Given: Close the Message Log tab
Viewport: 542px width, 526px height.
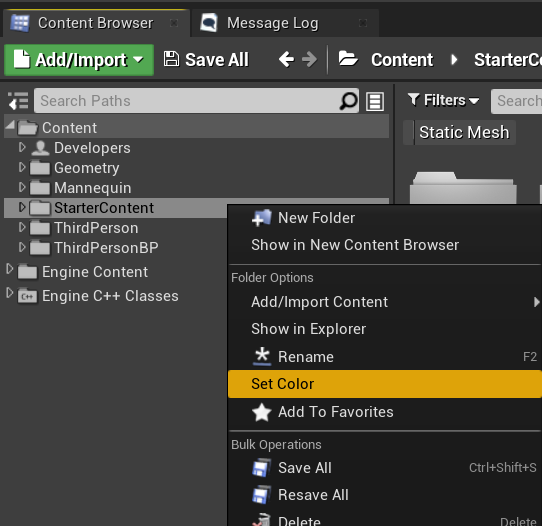Looking at the screenshot, I should pyautogui.click(x=363, y=23).
